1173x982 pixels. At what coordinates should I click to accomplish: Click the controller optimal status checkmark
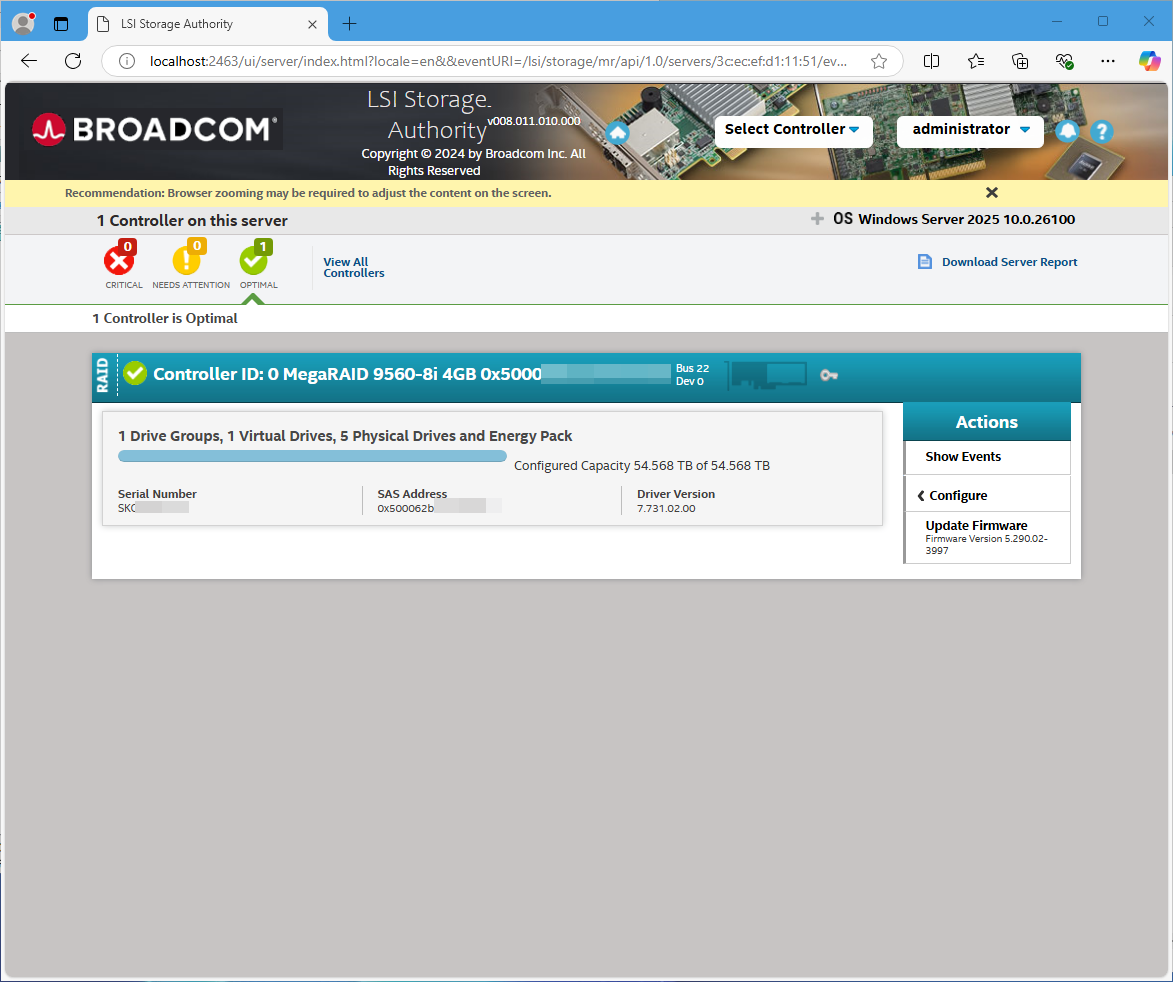pyautogui.click(x=135, y=373)
